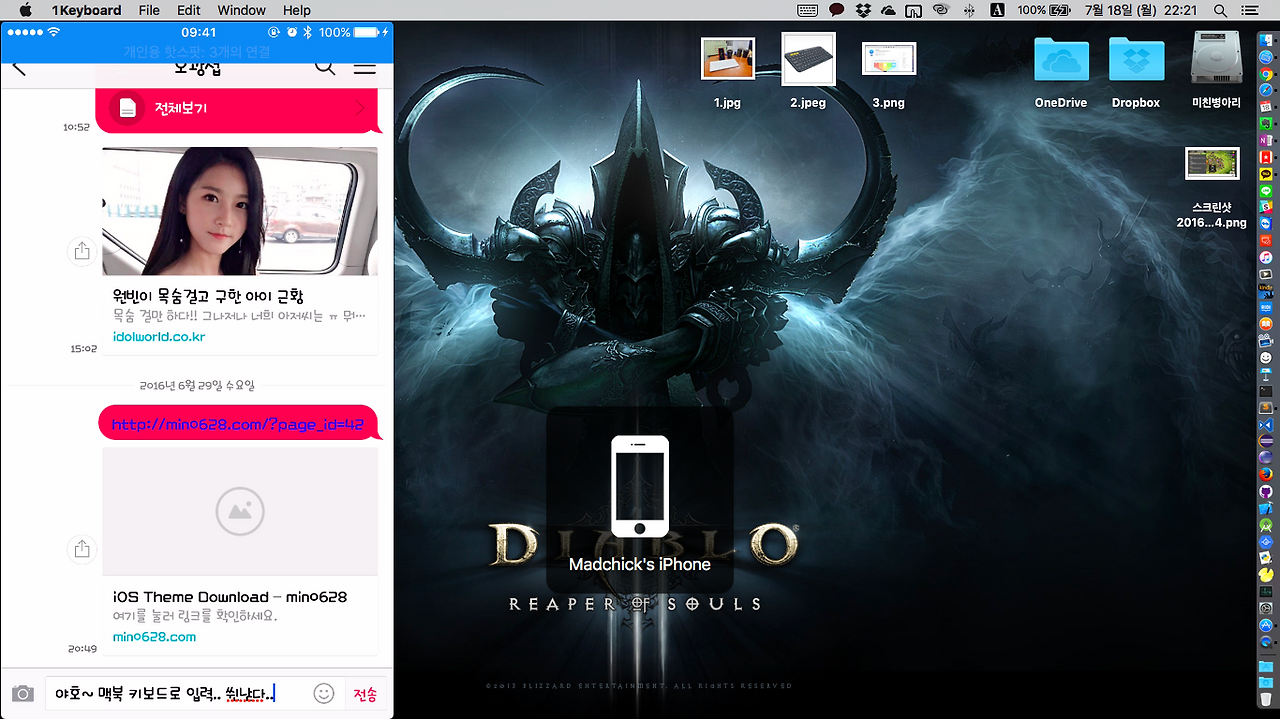Open Spotlight search magnifier
This screenshot has width=1280, height=719.
click(1220, 10)
